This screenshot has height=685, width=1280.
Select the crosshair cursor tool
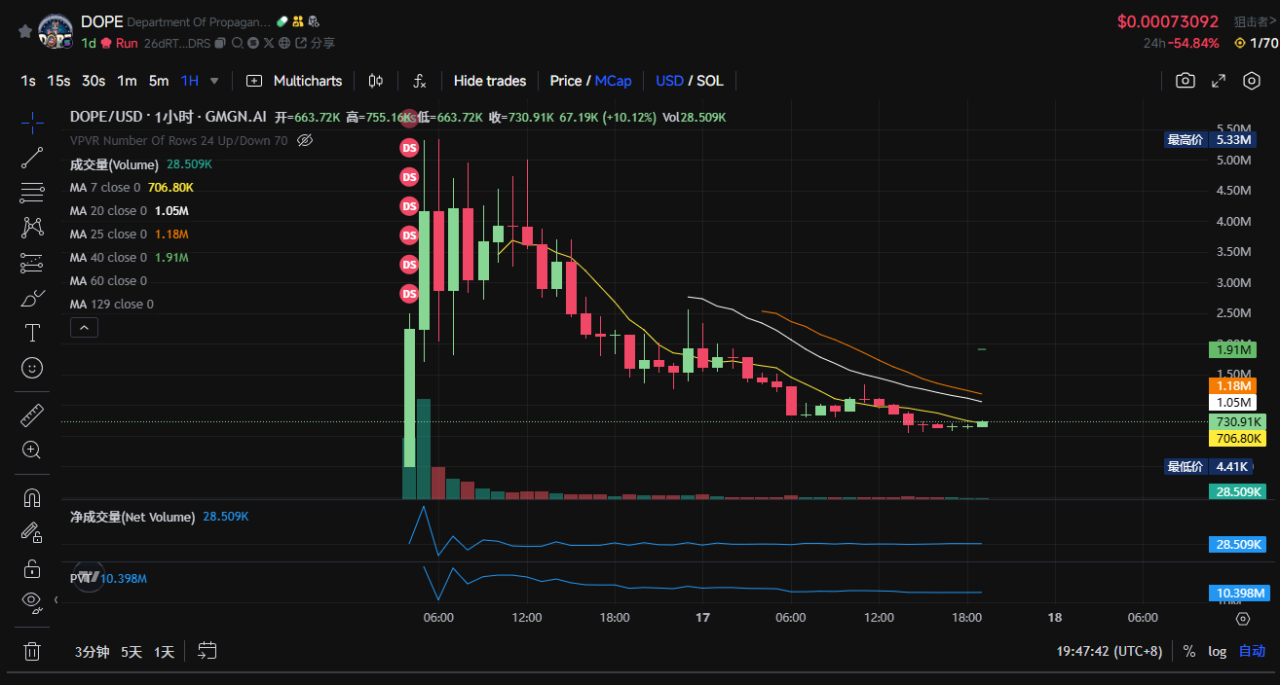click(x=32, y=122)
